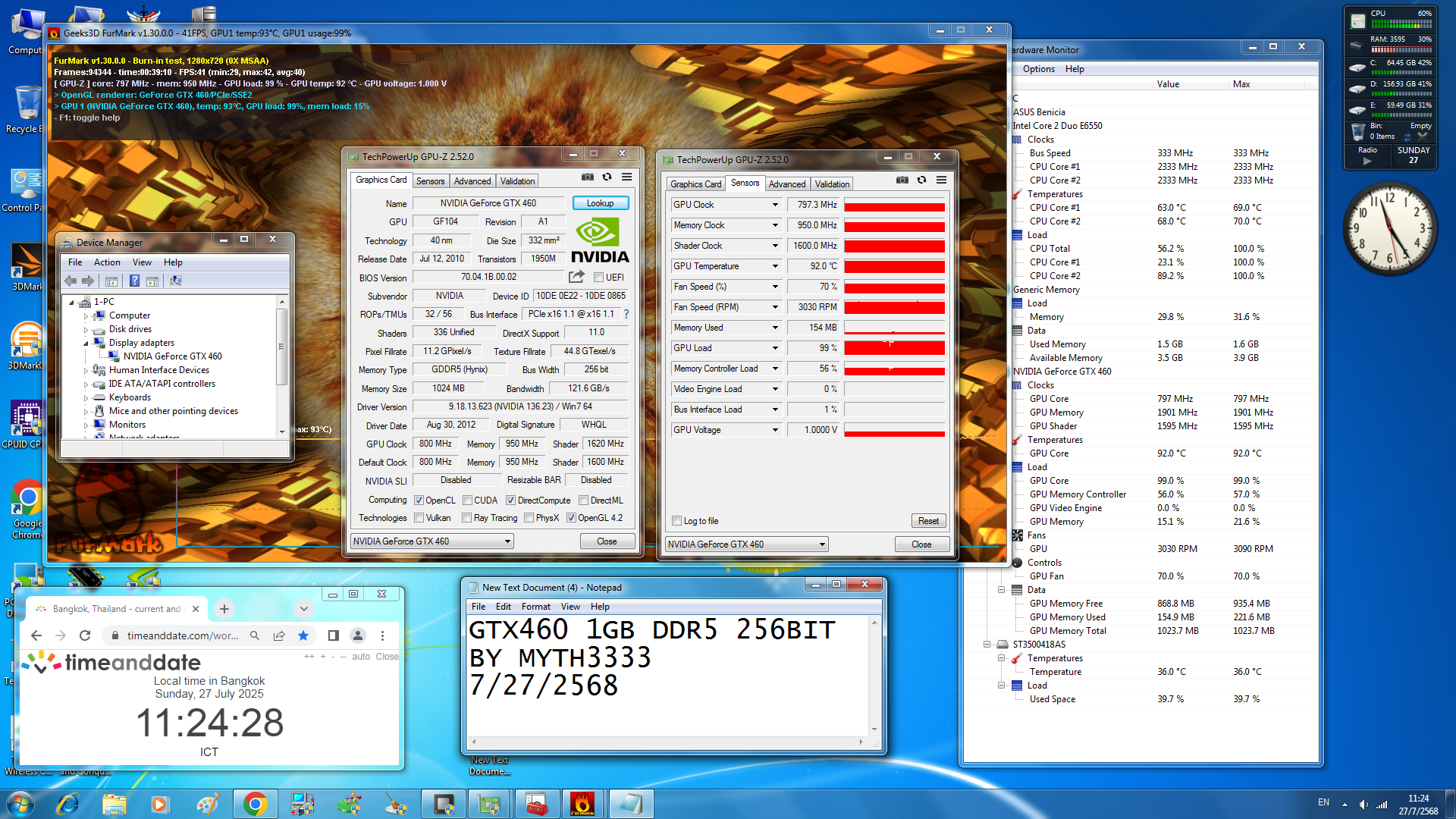The height and width of the screenshot is (819, 1456).
Task: Open the Format menu in Notepad
Action: pyautogui.click(x=535, y=607)
